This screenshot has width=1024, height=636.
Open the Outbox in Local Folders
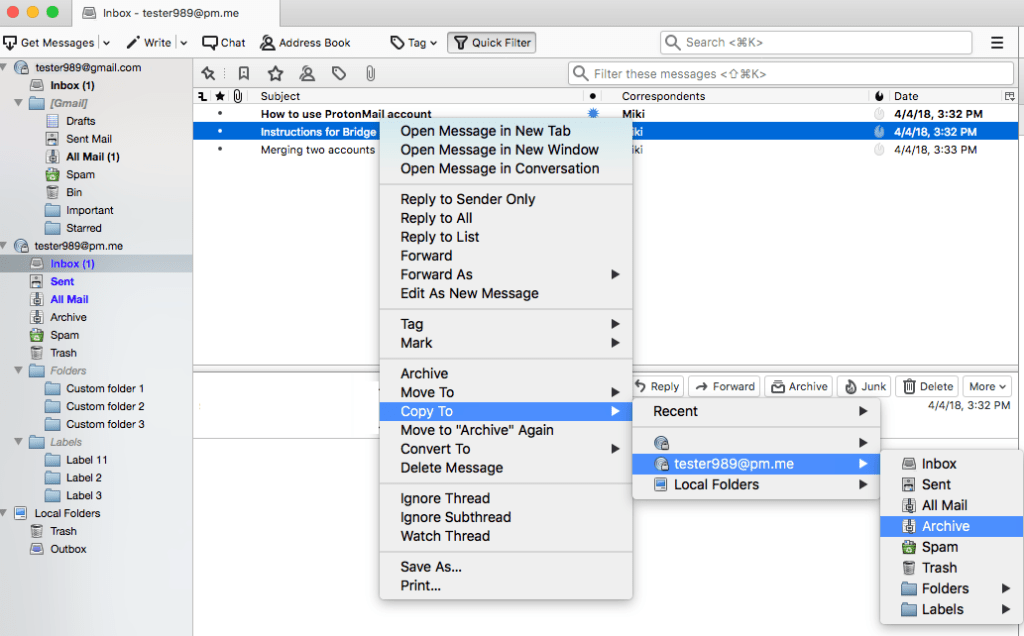tap(68, 549)
